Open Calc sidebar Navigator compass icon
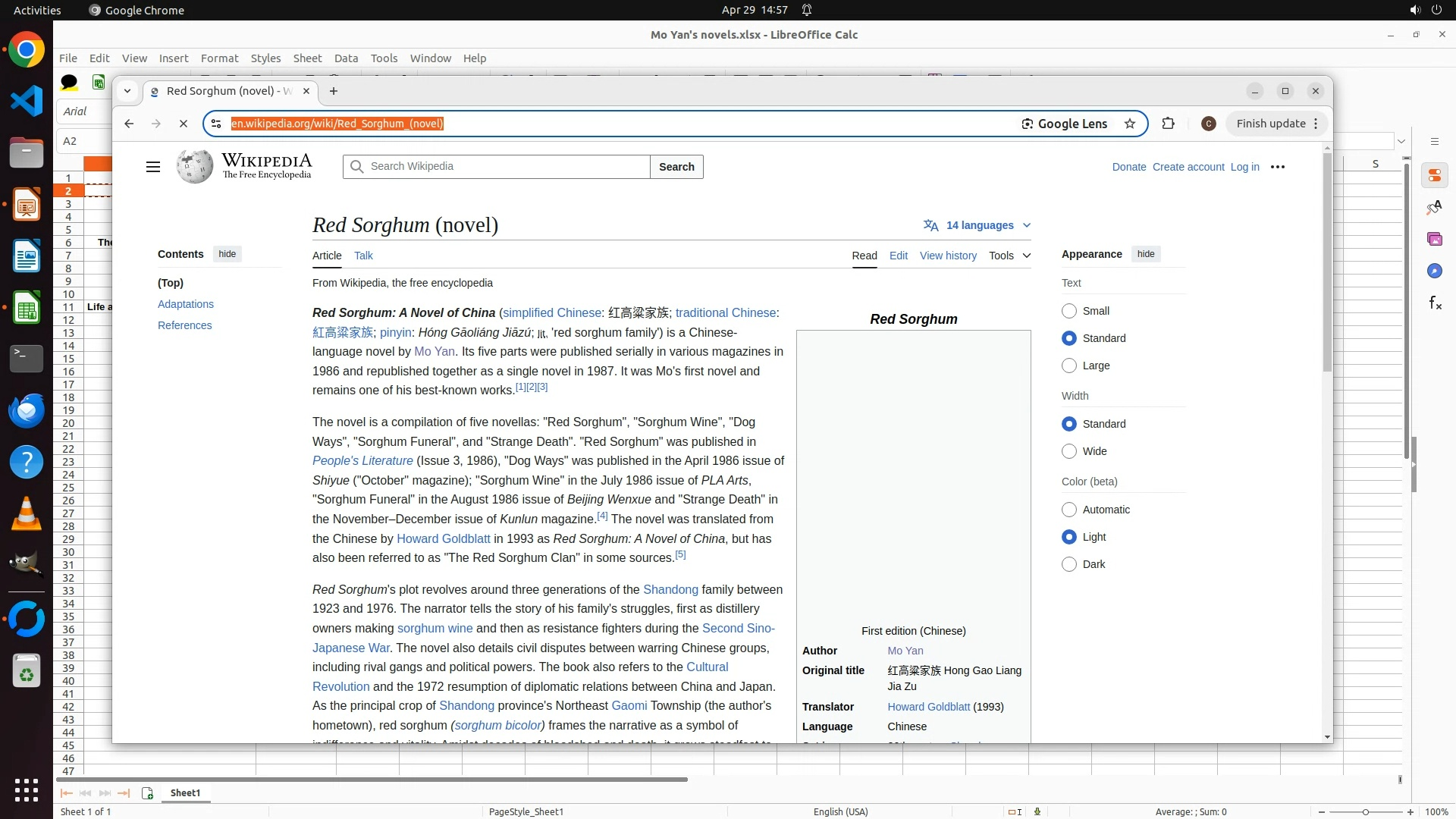 (1434, 271)
